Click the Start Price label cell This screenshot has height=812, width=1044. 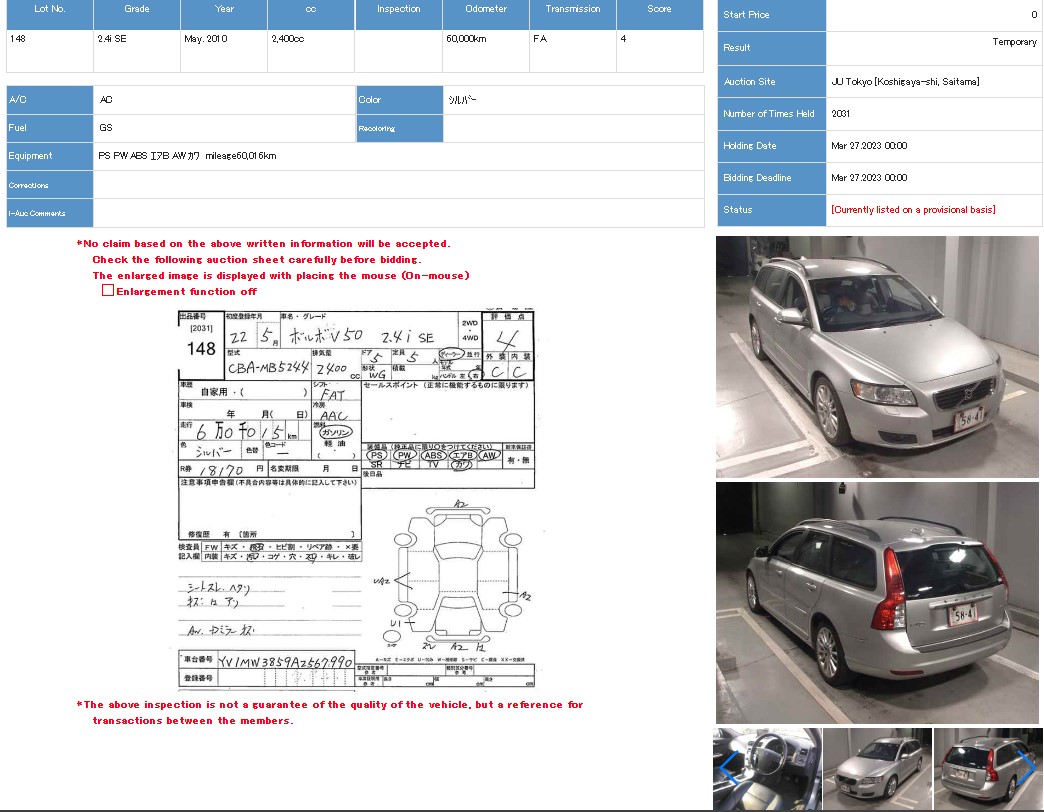pos(771,15)
